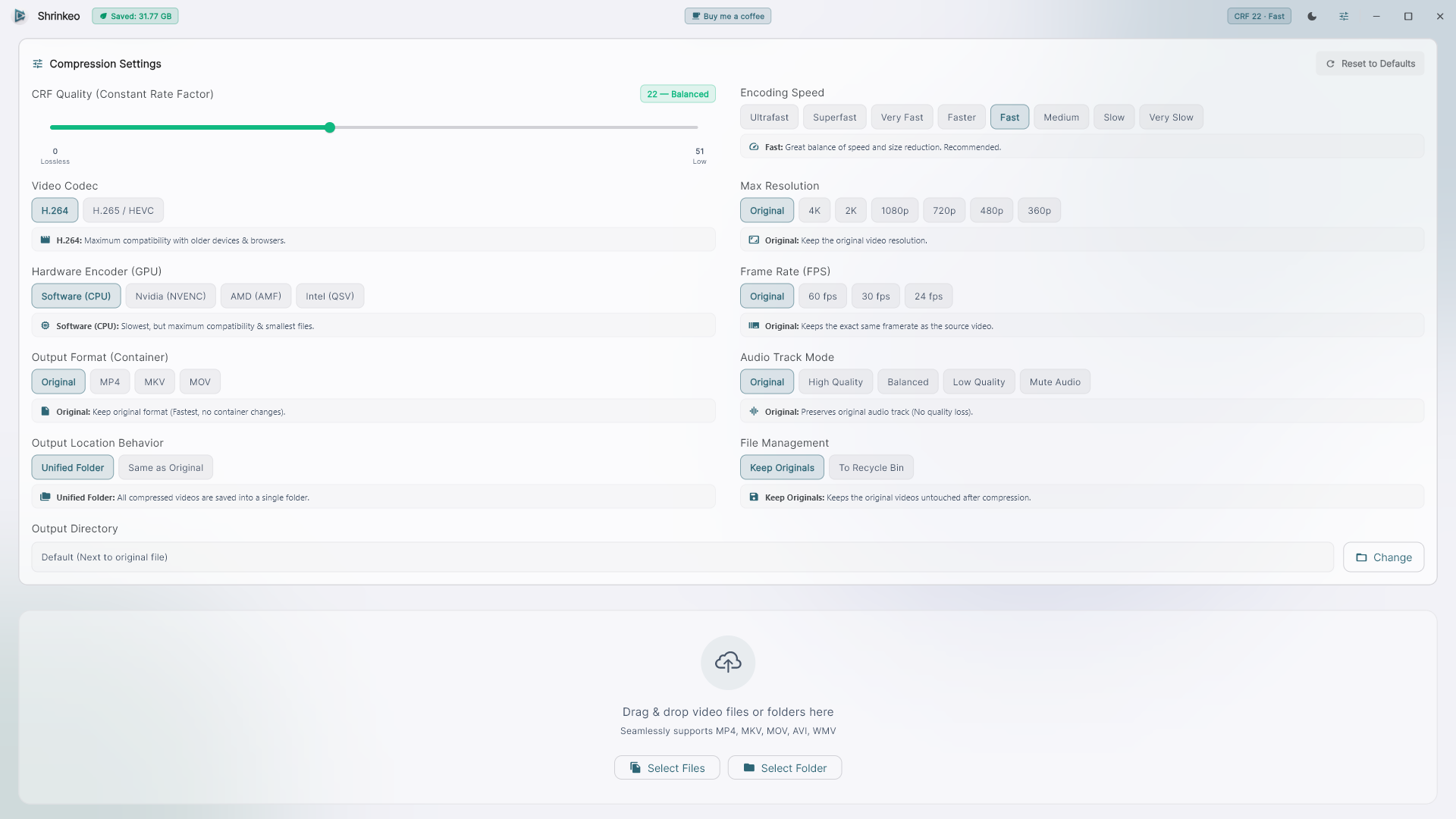Choose Nvidia (NVENC) encoder
Screen dimensions: 1456x819
tap(171, 297)
